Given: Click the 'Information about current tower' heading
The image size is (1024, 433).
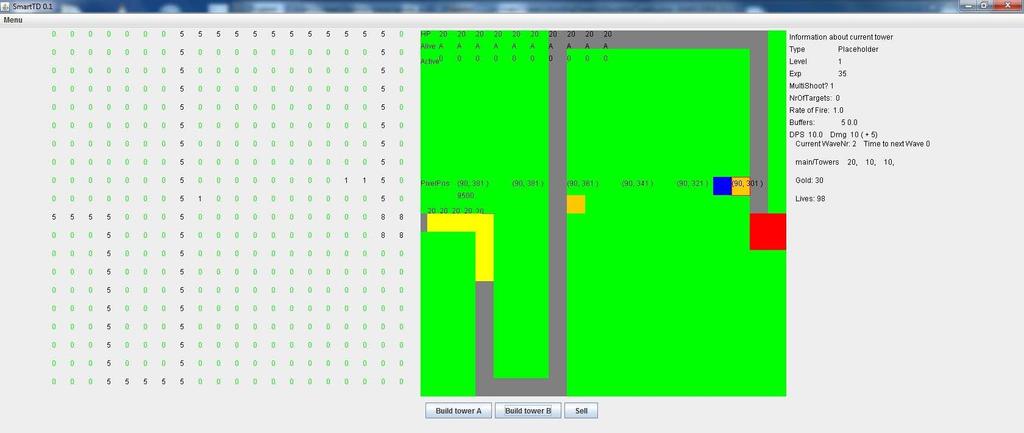Looking at the screenshot, I should point(840,37).
